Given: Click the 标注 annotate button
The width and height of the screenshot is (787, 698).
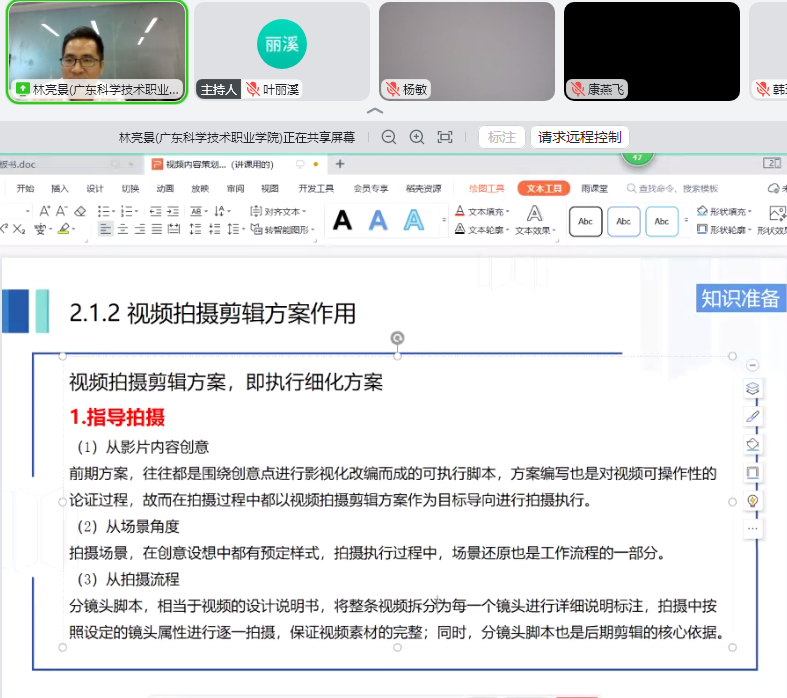Looking at the screenshot, I should tap(501, 137).
